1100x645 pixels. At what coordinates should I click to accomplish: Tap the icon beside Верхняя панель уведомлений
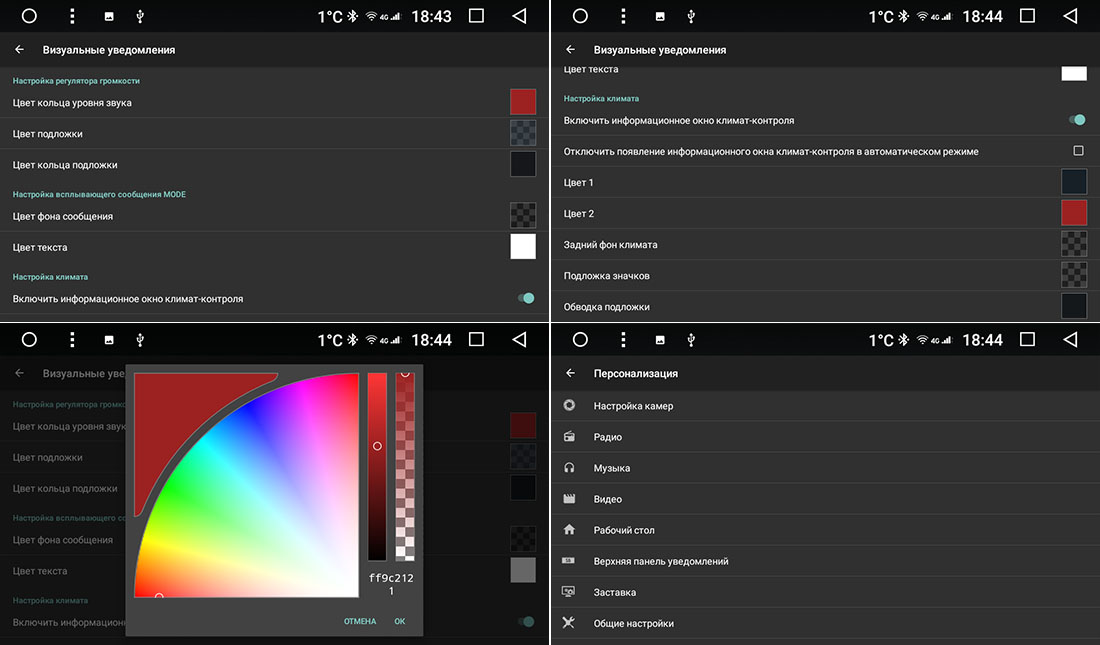(569, 560)
